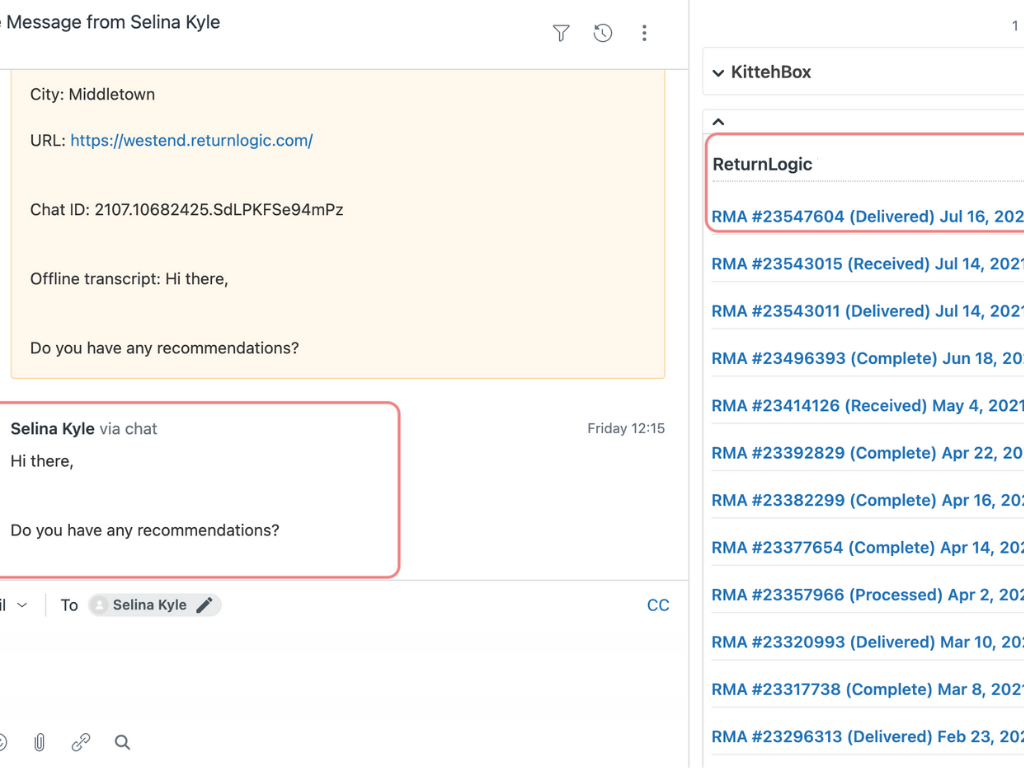Click the Selina Kyle recipient chip
1024x768 pixels.
tap(148, 605)
